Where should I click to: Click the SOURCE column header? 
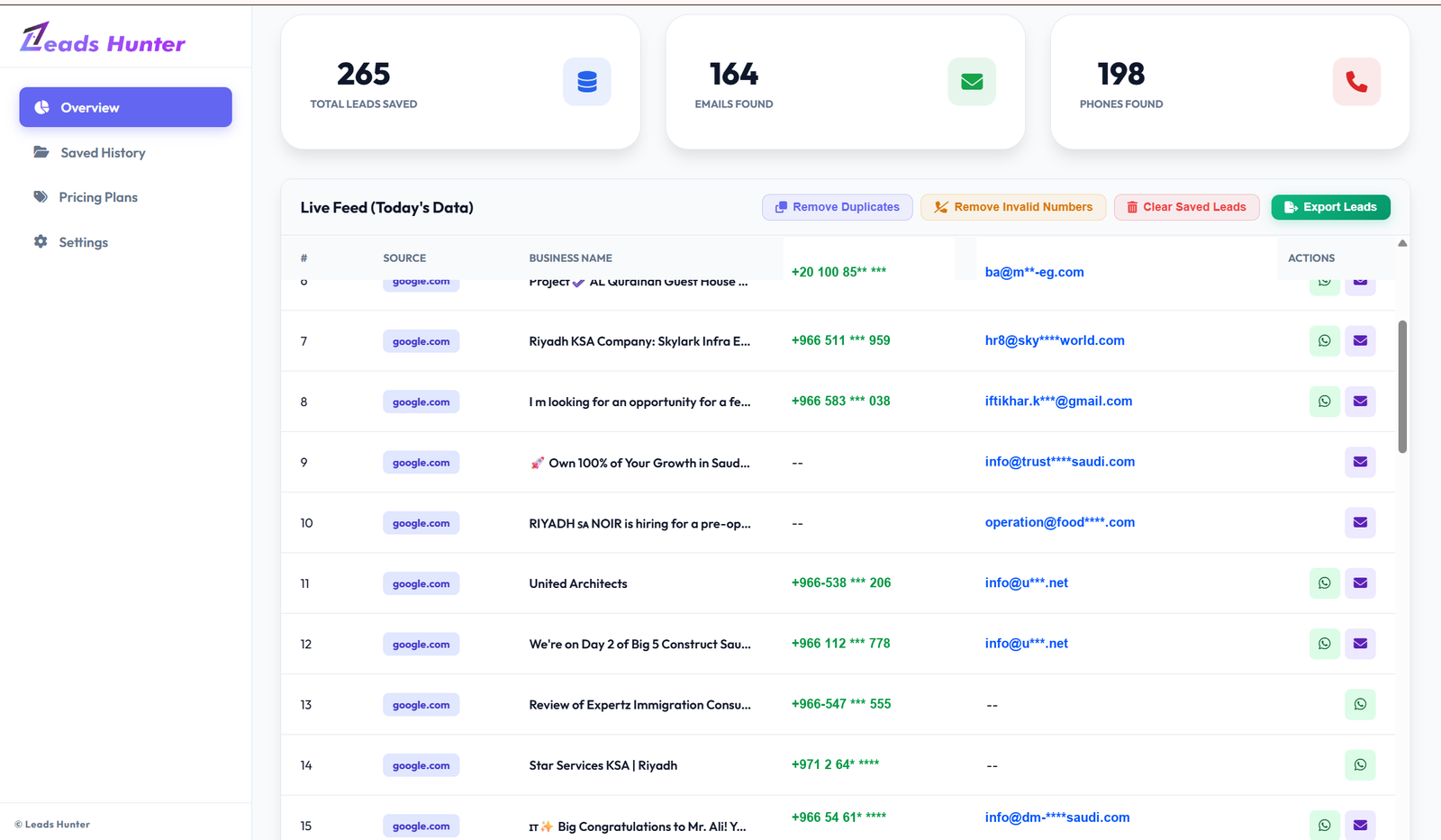tap(404, 257)
